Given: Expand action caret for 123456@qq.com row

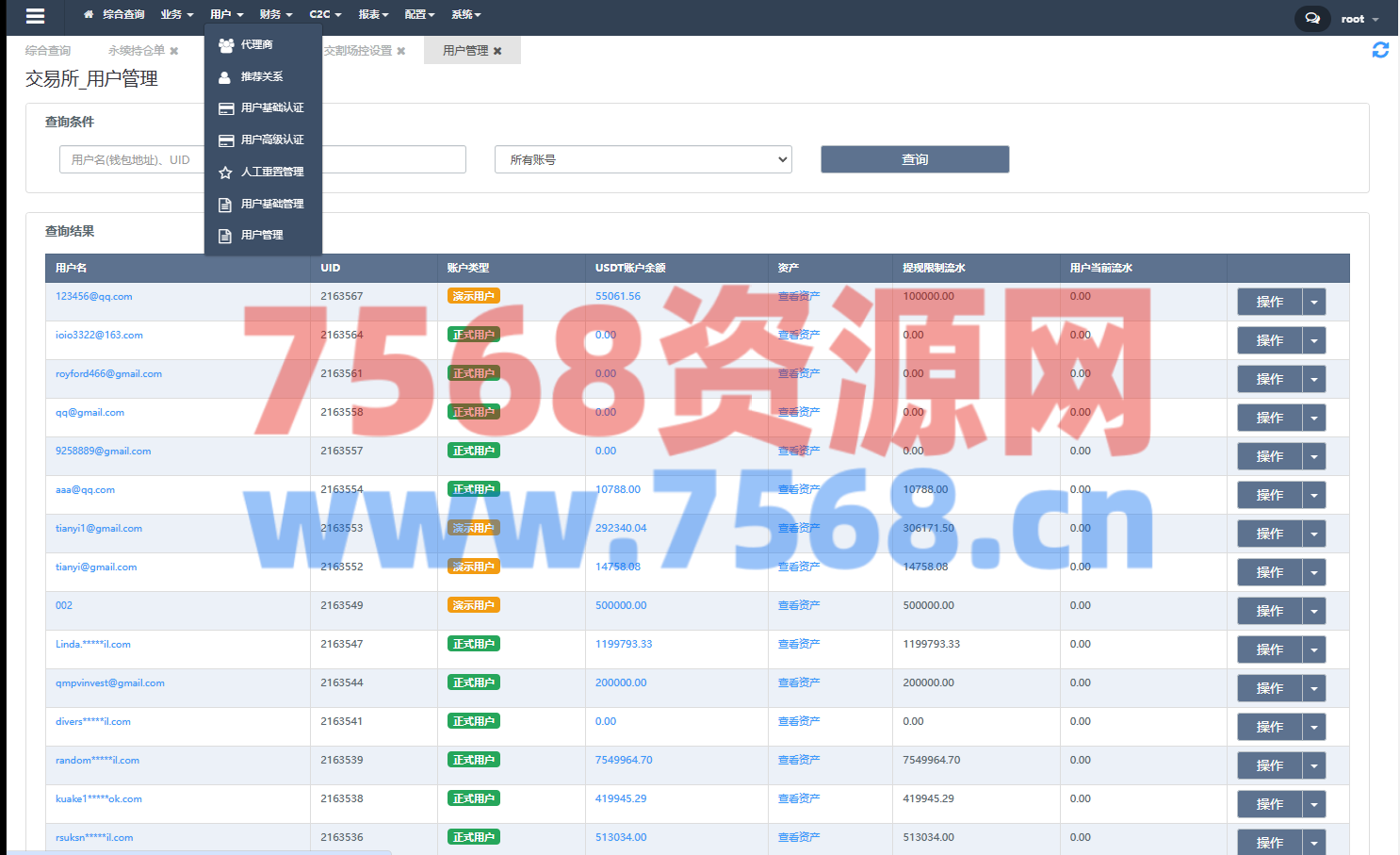Looking at the screenshot, I should (x=1313, y=302).
